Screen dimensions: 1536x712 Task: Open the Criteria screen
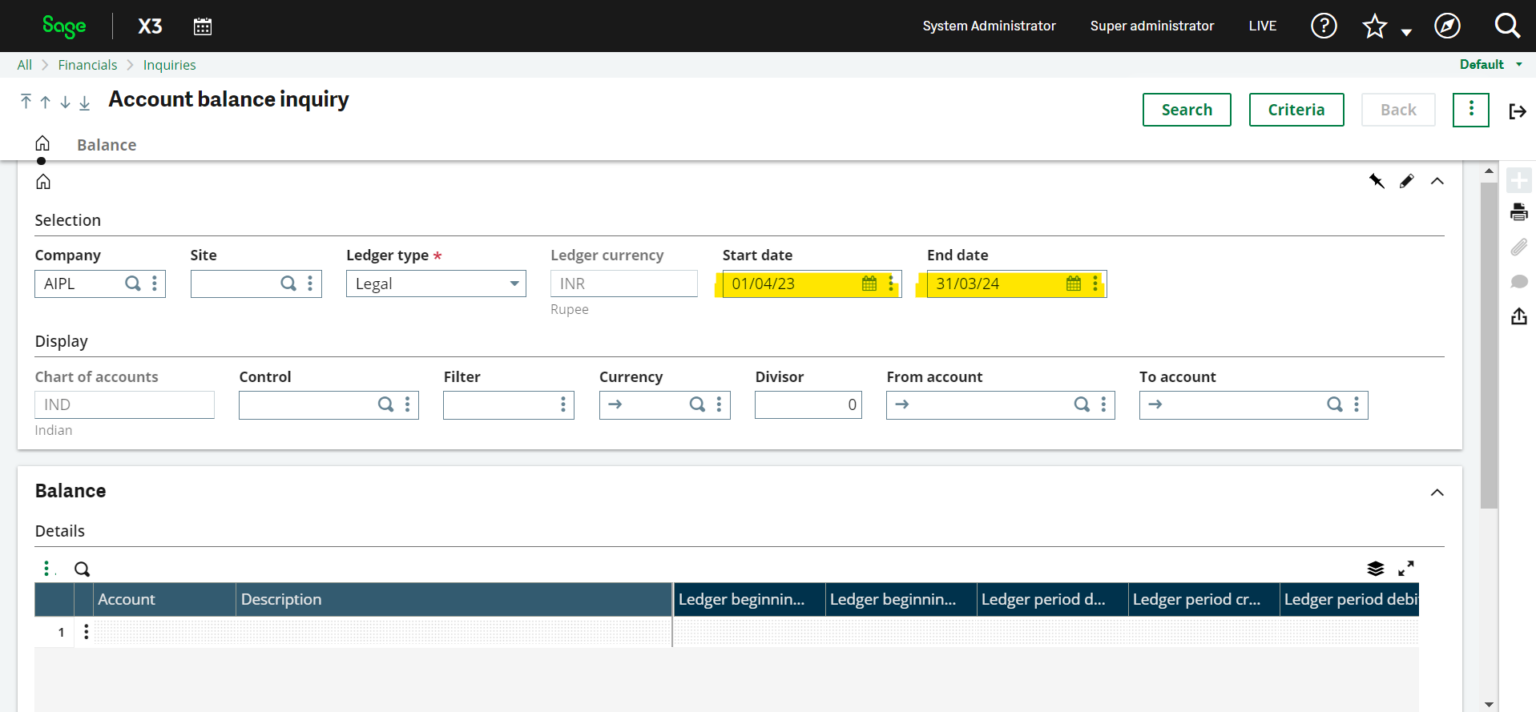point(1296,109)
